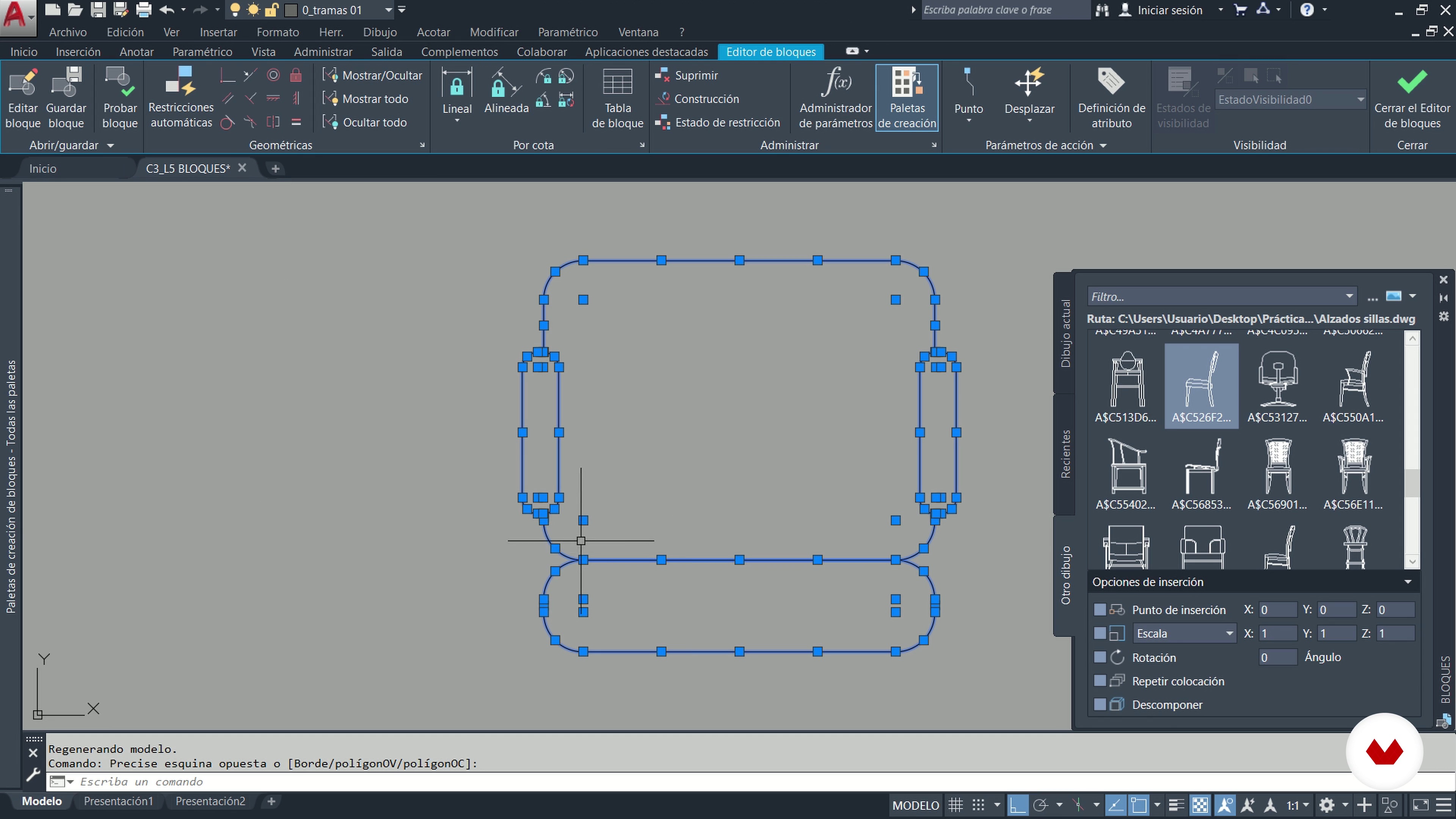The height and width of the screenshot is (819, 1456).
Task: Expand the Abrir/guardar panel arrow
Action: pos(111,146)
